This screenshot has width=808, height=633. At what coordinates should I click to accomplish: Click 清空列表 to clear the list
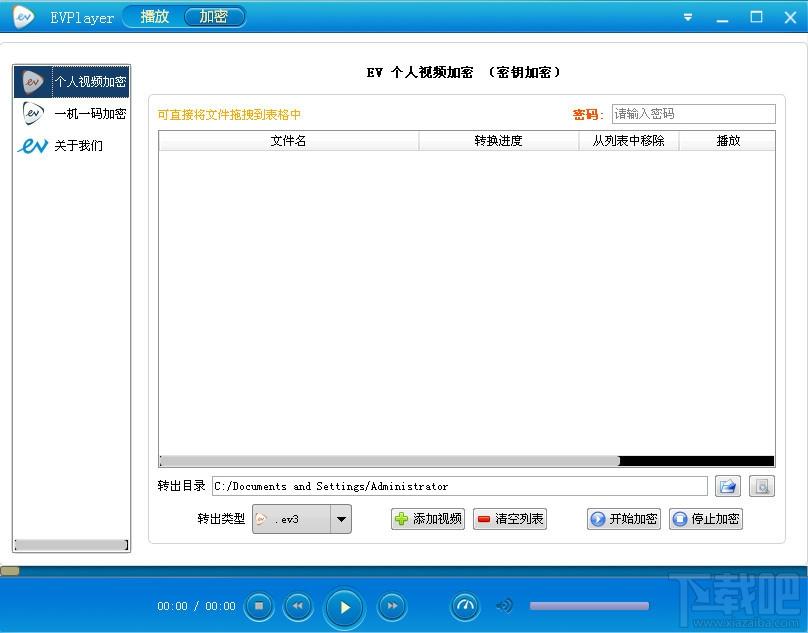click(x=510, y=519)
